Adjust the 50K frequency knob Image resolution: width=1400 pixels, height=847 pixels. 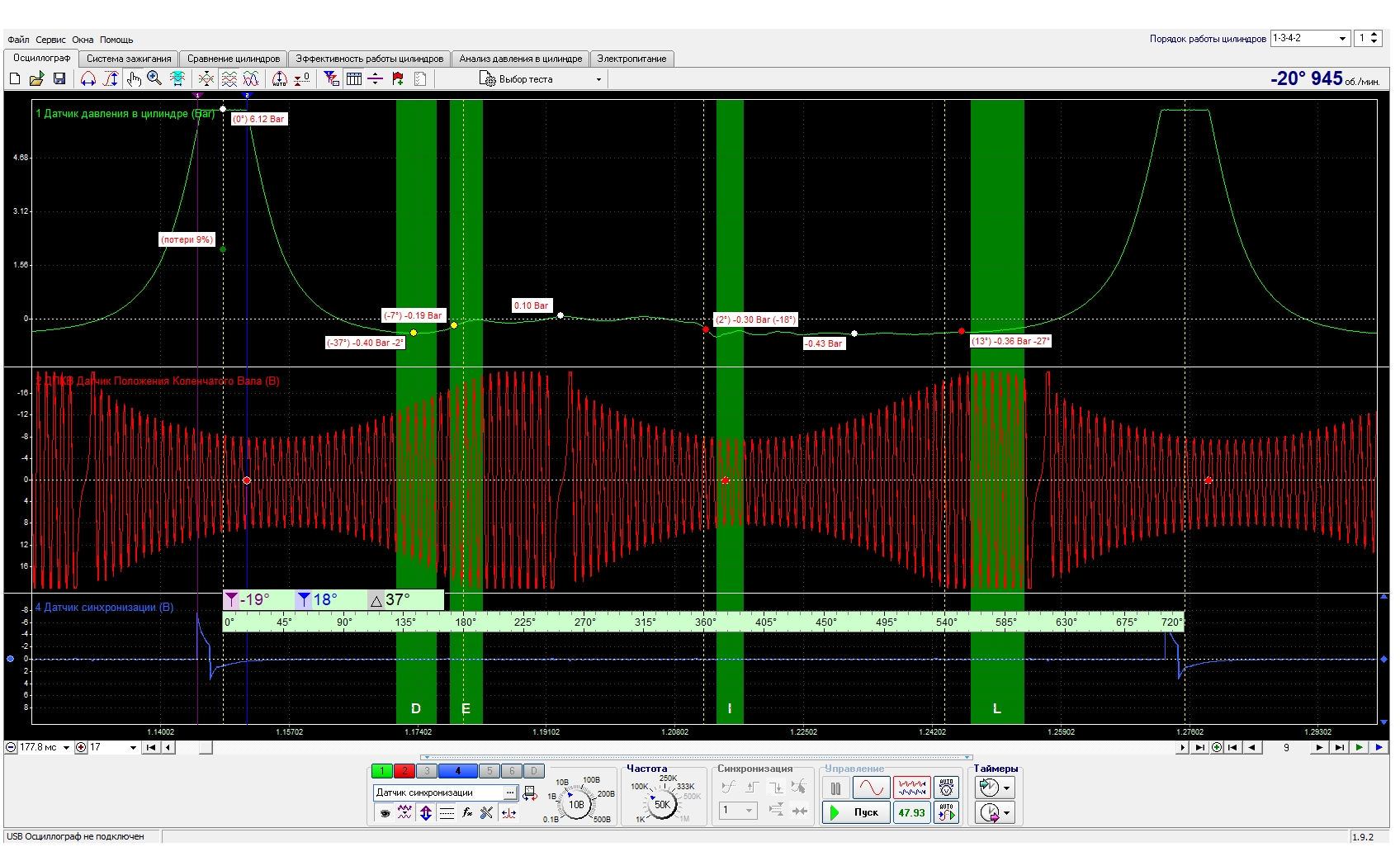tap(662, 804)
